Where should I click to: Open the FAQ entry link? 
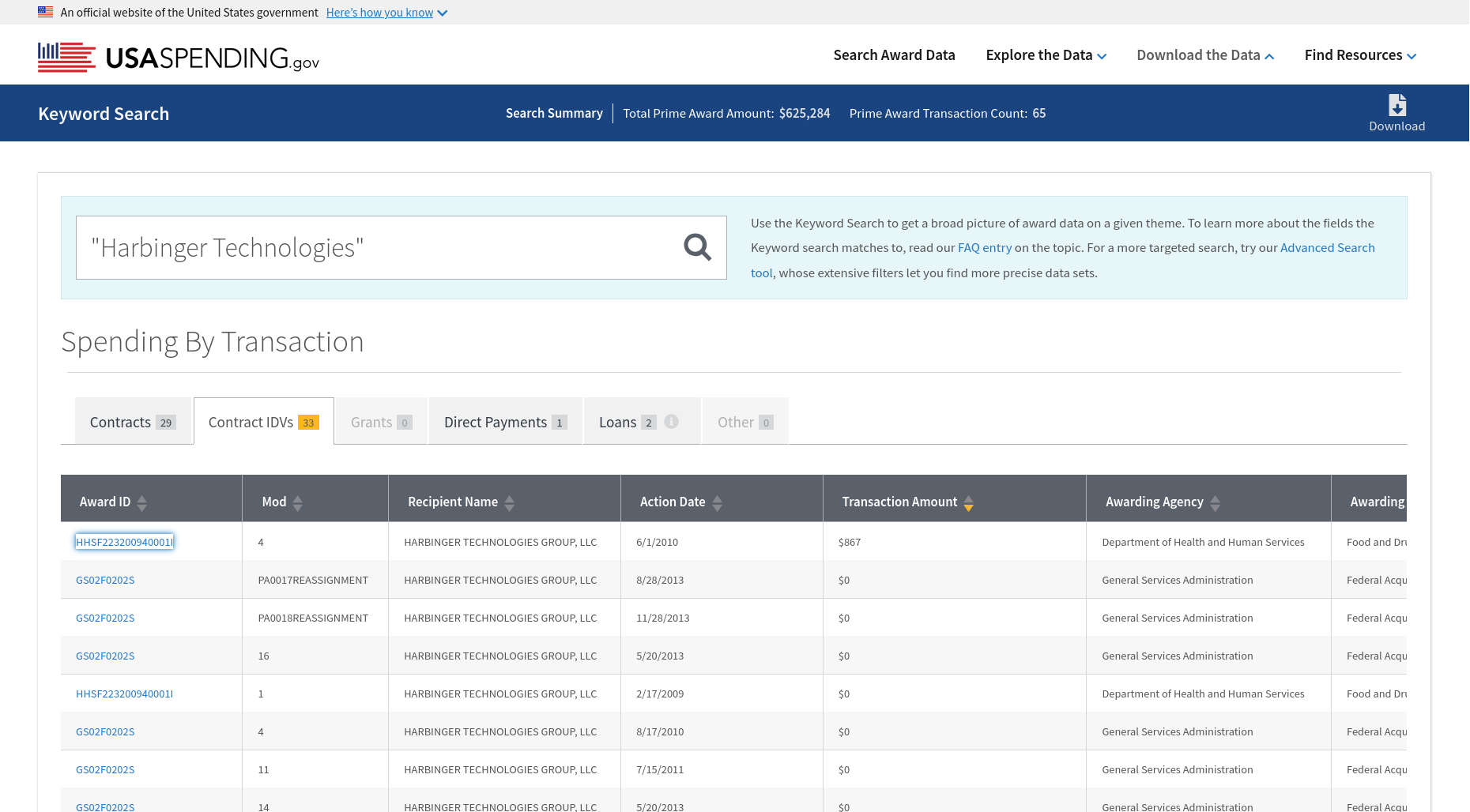pyautogui.click(x=985, y=248)
